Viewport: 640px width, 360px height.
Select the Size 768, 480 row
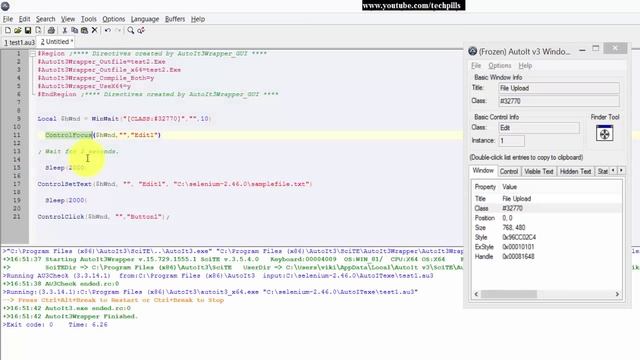tap(547, 228)
